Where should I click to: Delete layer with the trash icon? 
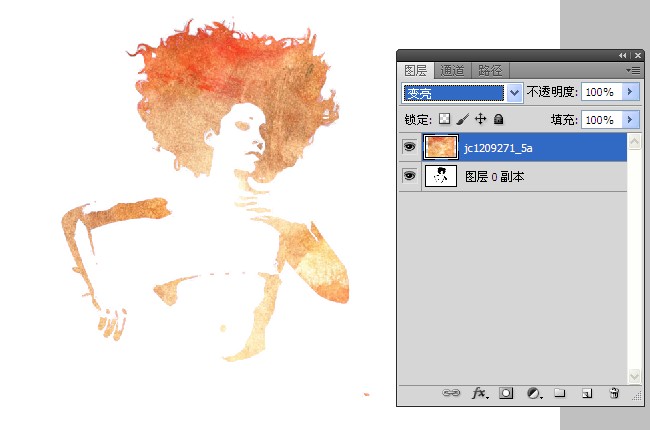615,394
